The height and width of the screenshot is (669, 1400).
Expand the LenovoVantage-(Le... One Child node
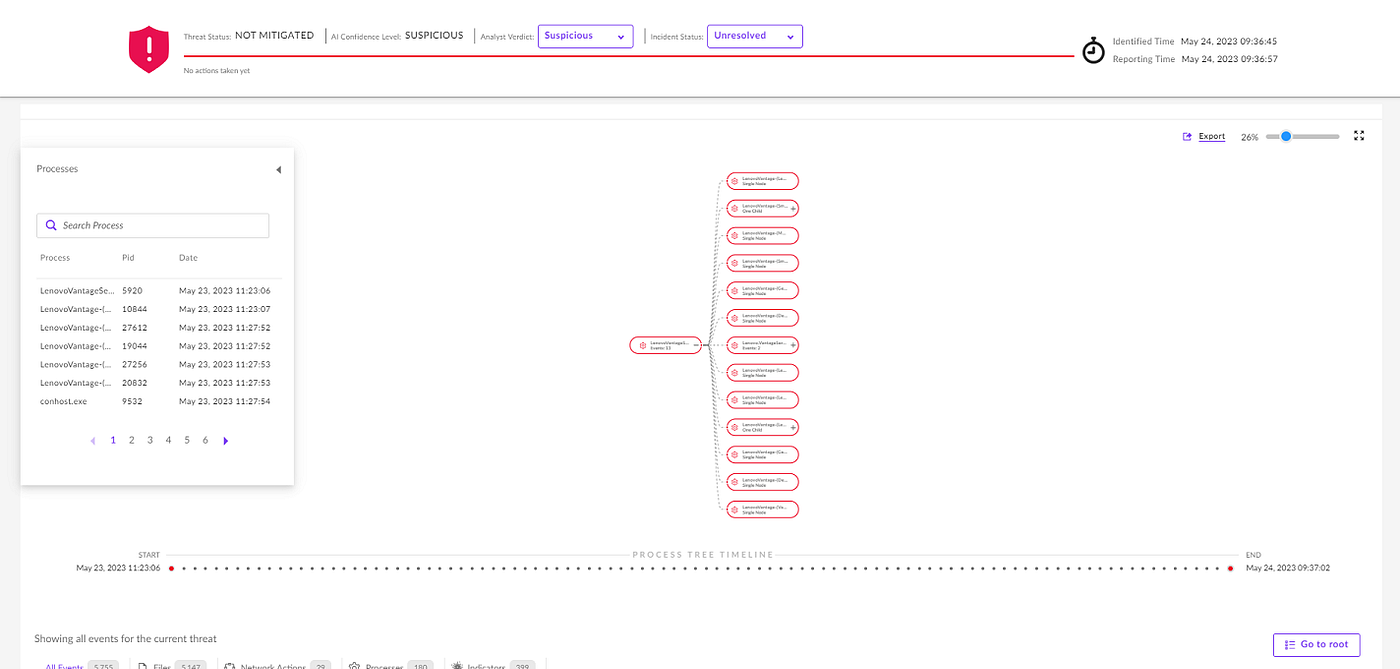coord(793,427)
